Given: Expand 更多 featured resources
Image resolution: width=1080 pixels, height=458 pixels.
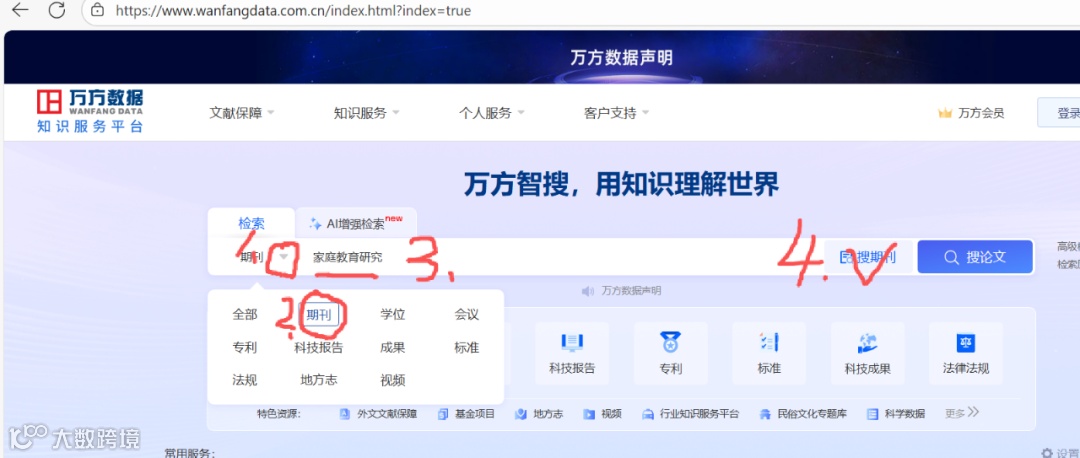Looking at the screenshot, I should point(962,413).
